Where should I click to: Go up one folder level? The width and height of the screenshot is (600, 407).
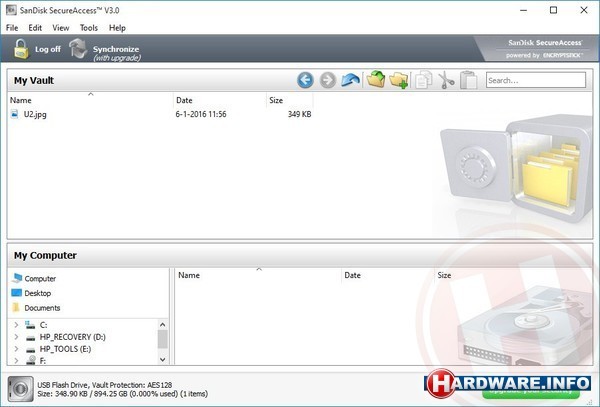[350, 80]
